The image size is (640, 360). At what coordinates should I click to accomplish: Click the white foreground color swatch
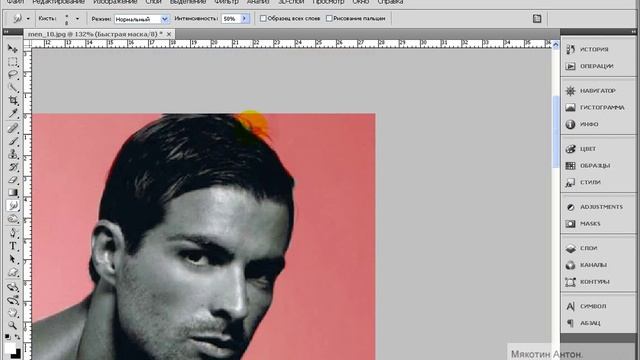pos(9,348)
